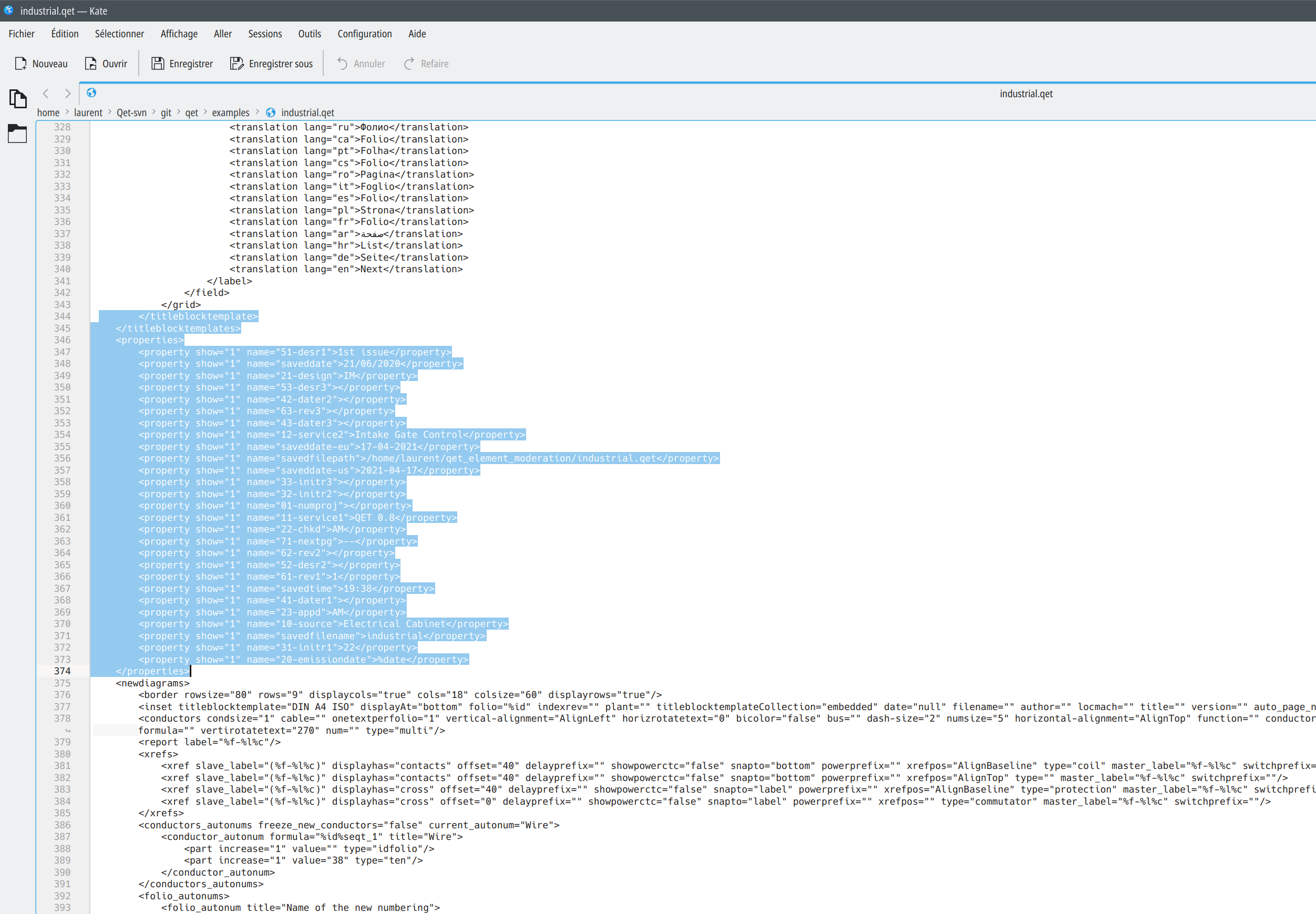Image resolution: width=1316 pixels, height=914 pixels.
Task: Click the savedfilename industrial property line
Action: 312,636
